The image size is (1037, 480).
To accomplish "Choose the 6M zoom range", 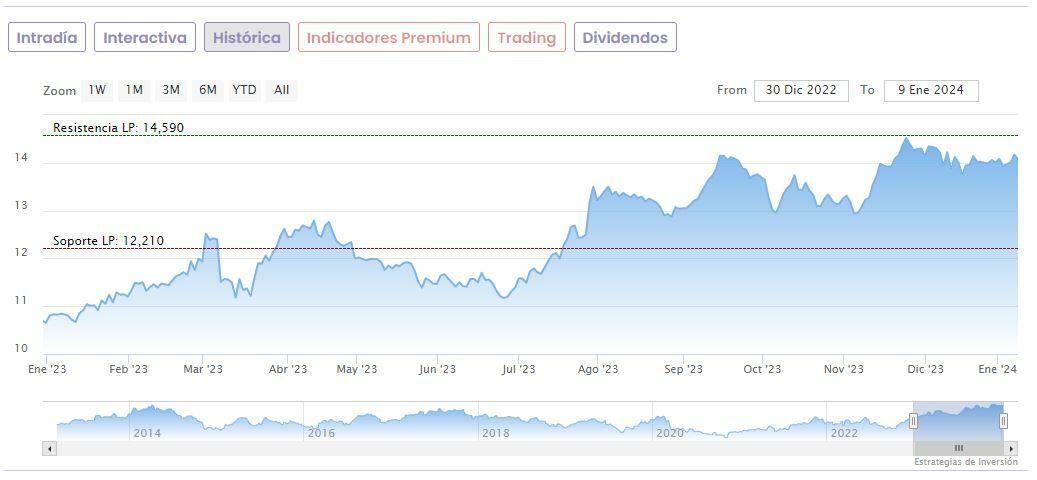I will pyautogui.click(x=208, y=90).
